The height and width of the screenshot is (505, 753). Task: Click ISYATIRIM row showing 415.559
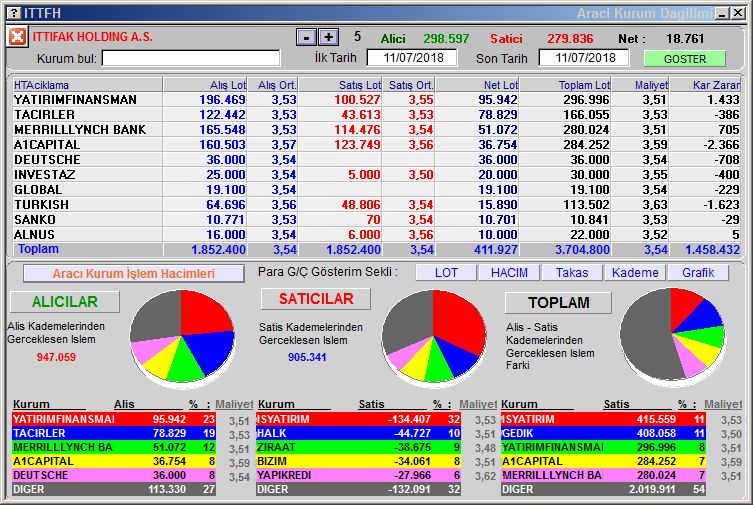coord(604,419)
